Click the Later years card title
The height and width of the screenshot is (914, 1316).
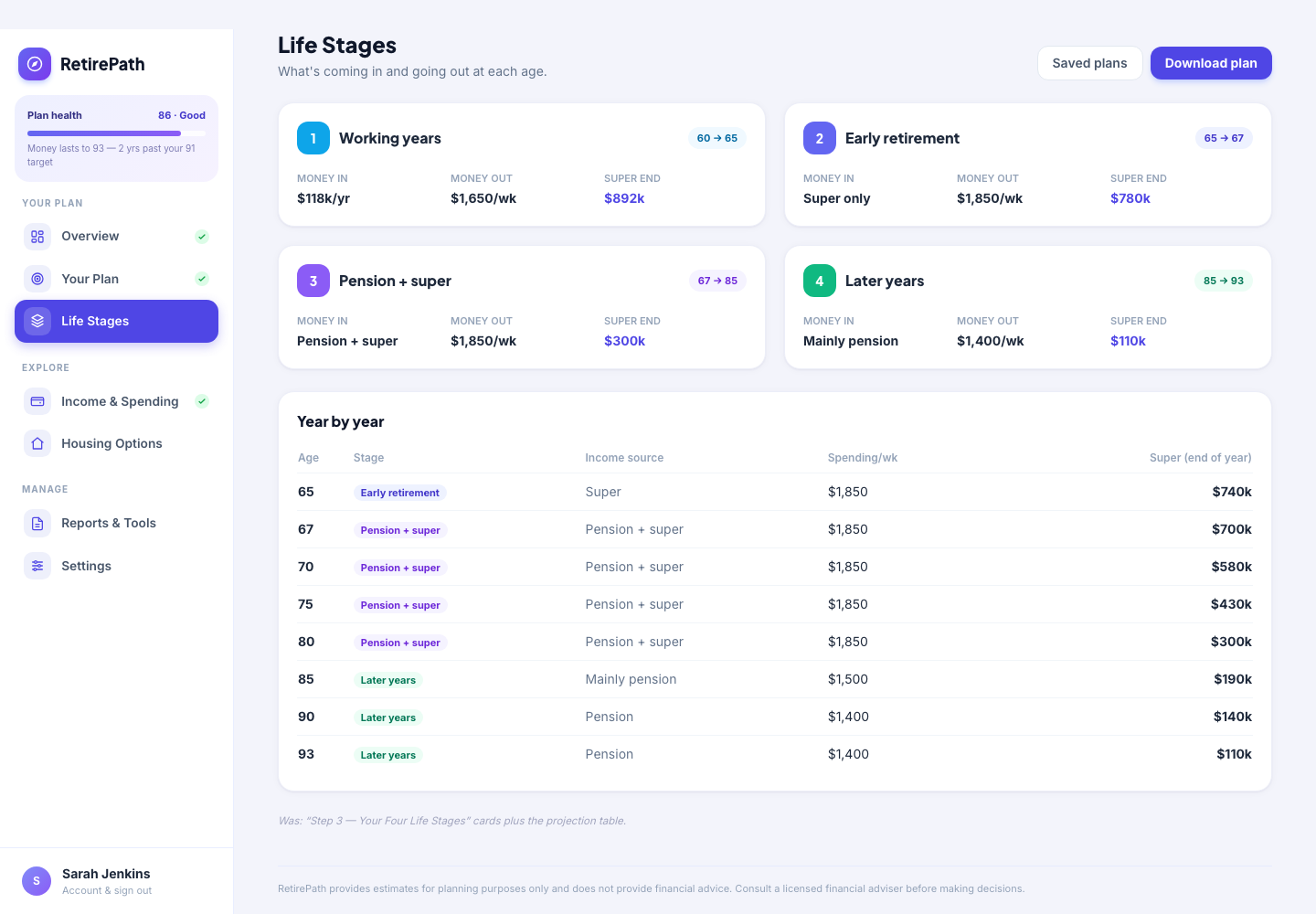pos(885,281)
